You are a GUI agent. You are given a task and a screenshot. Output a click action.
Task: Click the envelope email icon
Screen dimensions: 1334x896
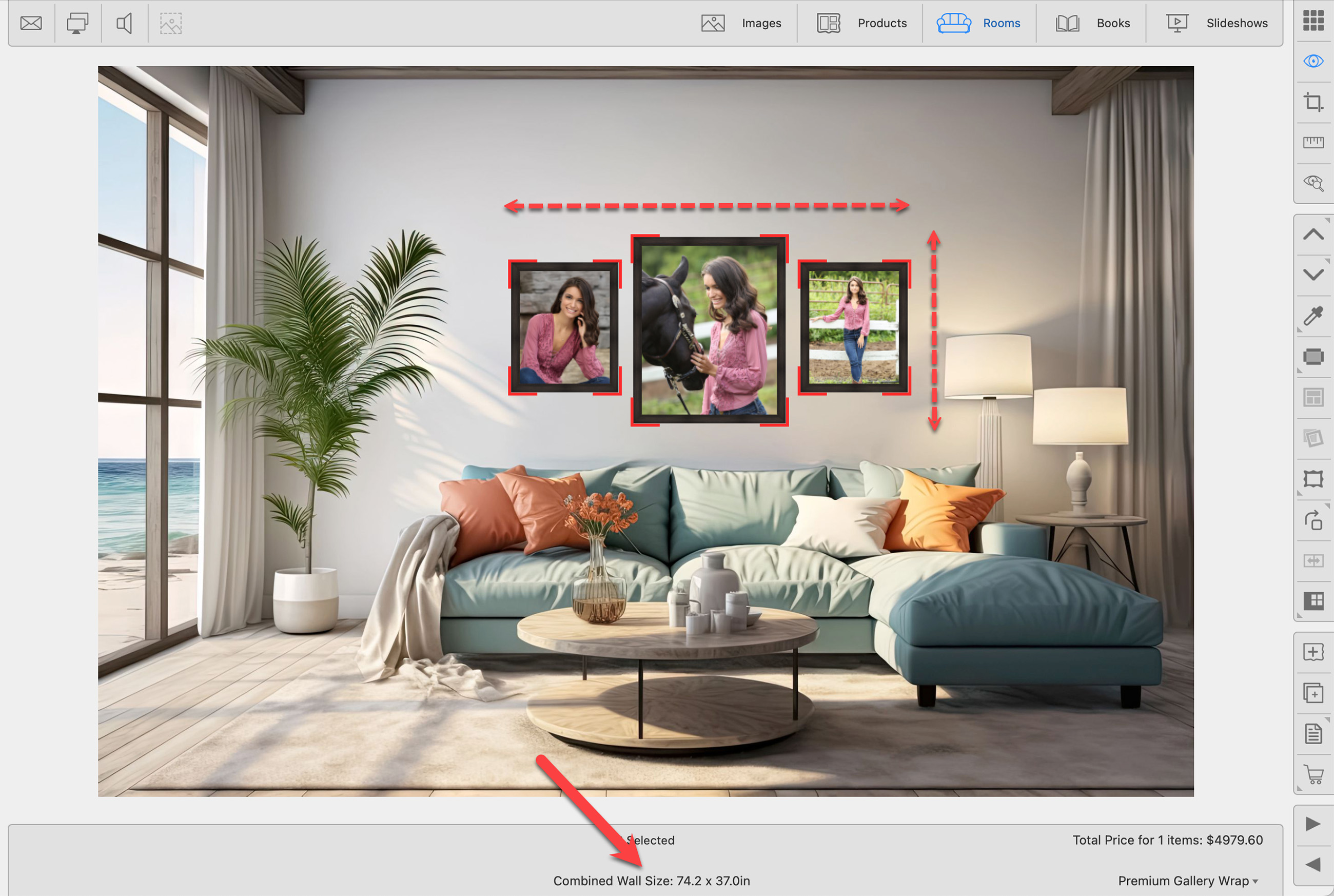[31, 24]
